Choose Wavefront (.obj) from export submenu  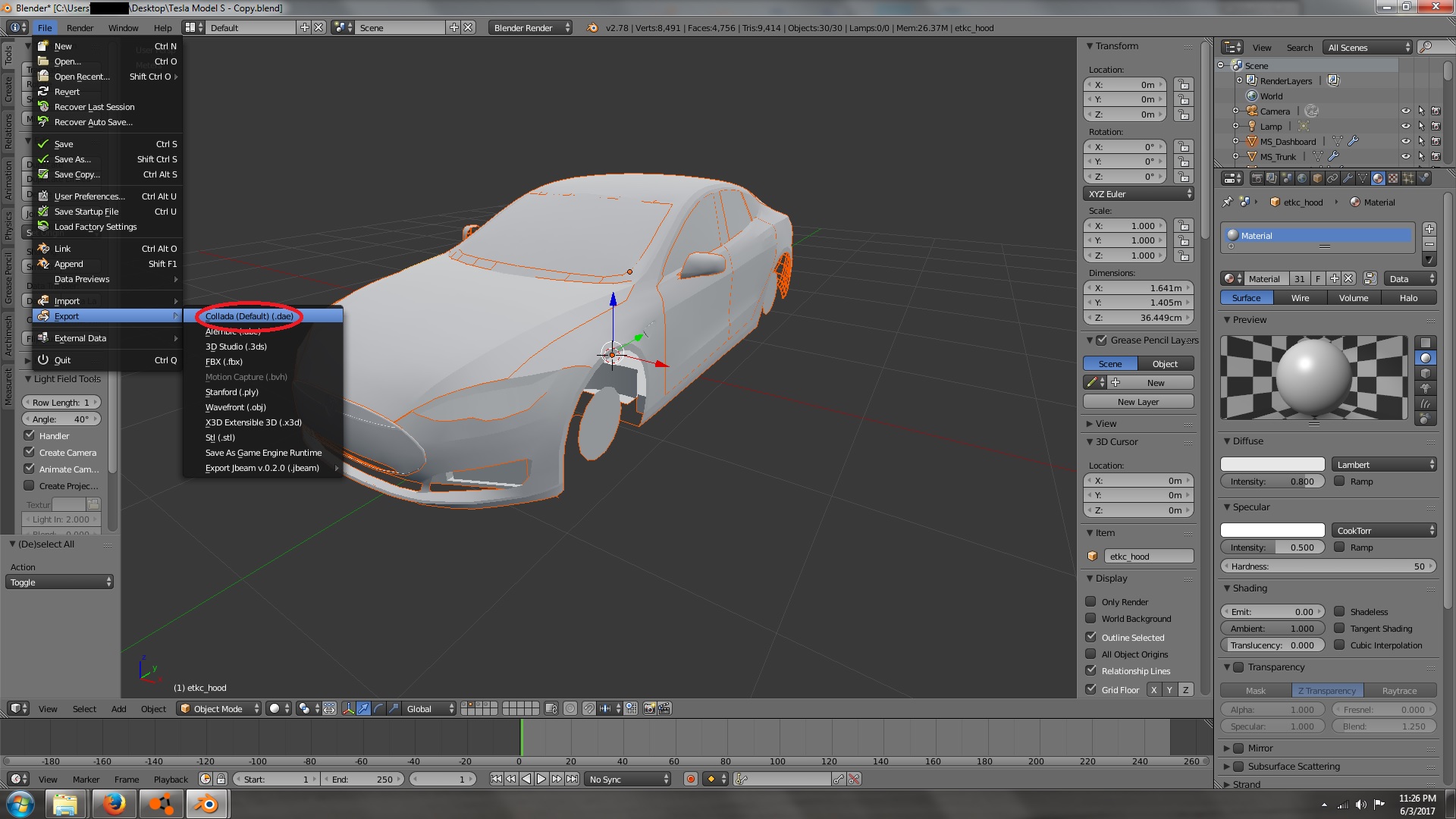point(235,407)
